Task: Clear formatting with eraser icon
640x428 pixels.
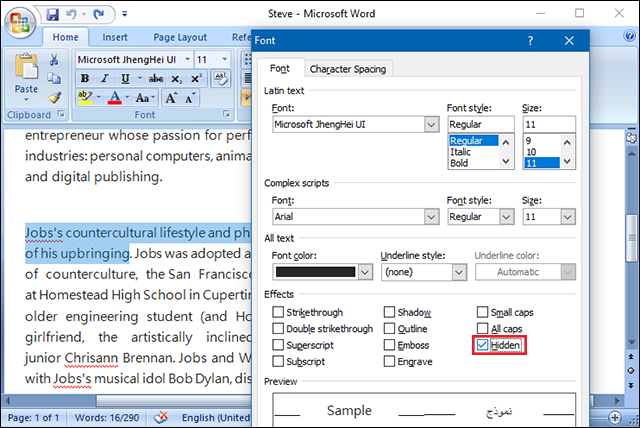Action: click(220, 79)
